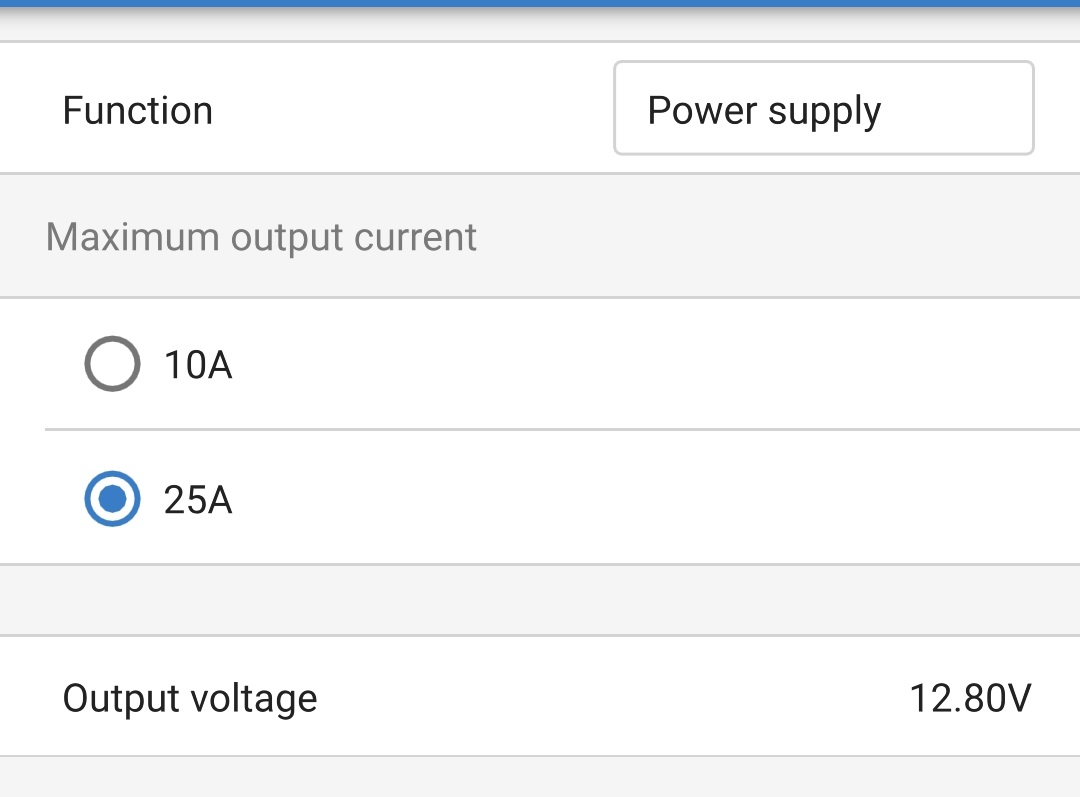Viewport: 1080px width, 797px height.
Task: Select the 10A radio button
Action: coord(112,363)
